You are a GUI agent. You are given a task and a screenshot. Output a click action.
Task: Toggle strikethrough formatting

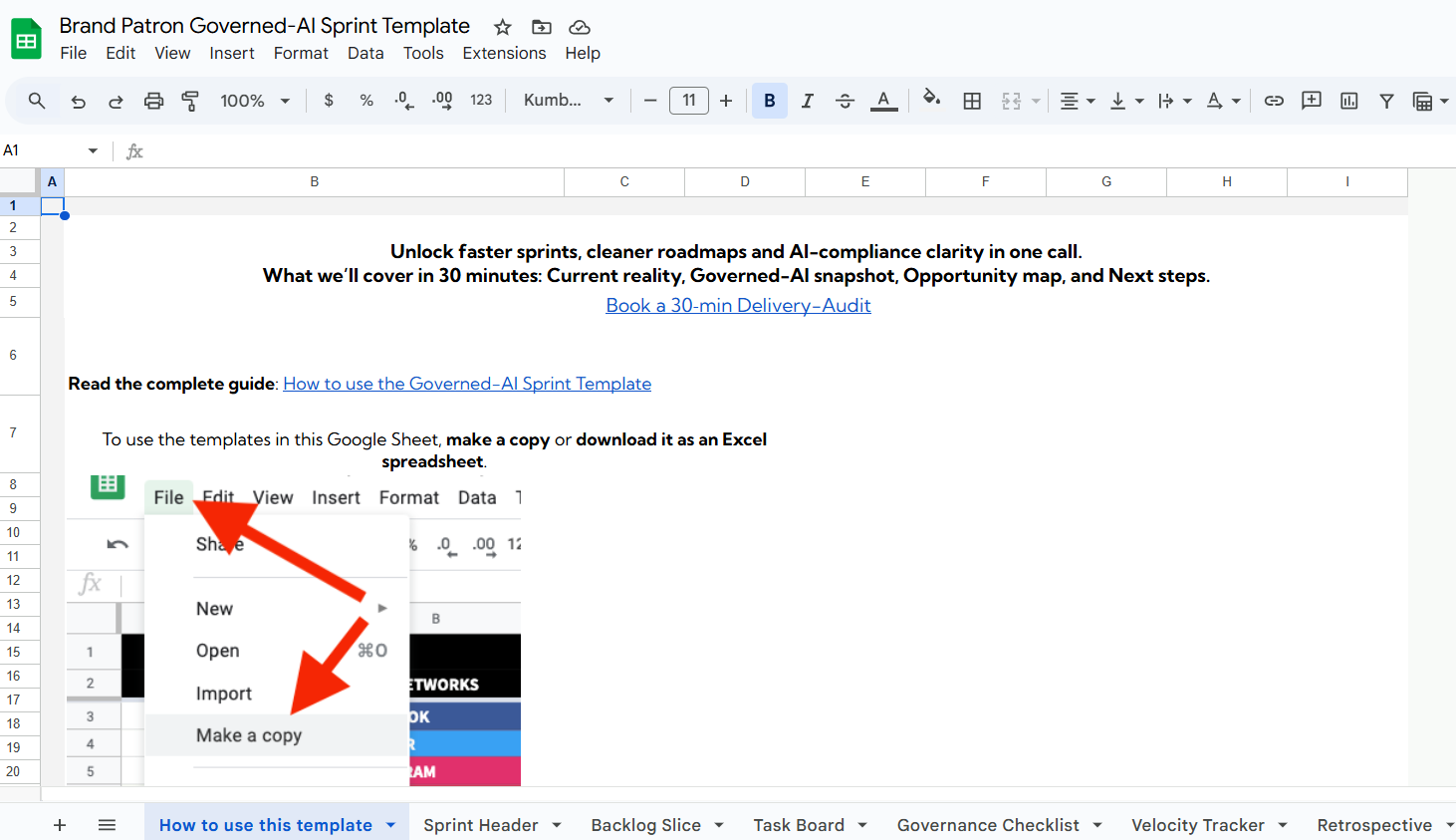pyautogui.click(x=845, y=101)
